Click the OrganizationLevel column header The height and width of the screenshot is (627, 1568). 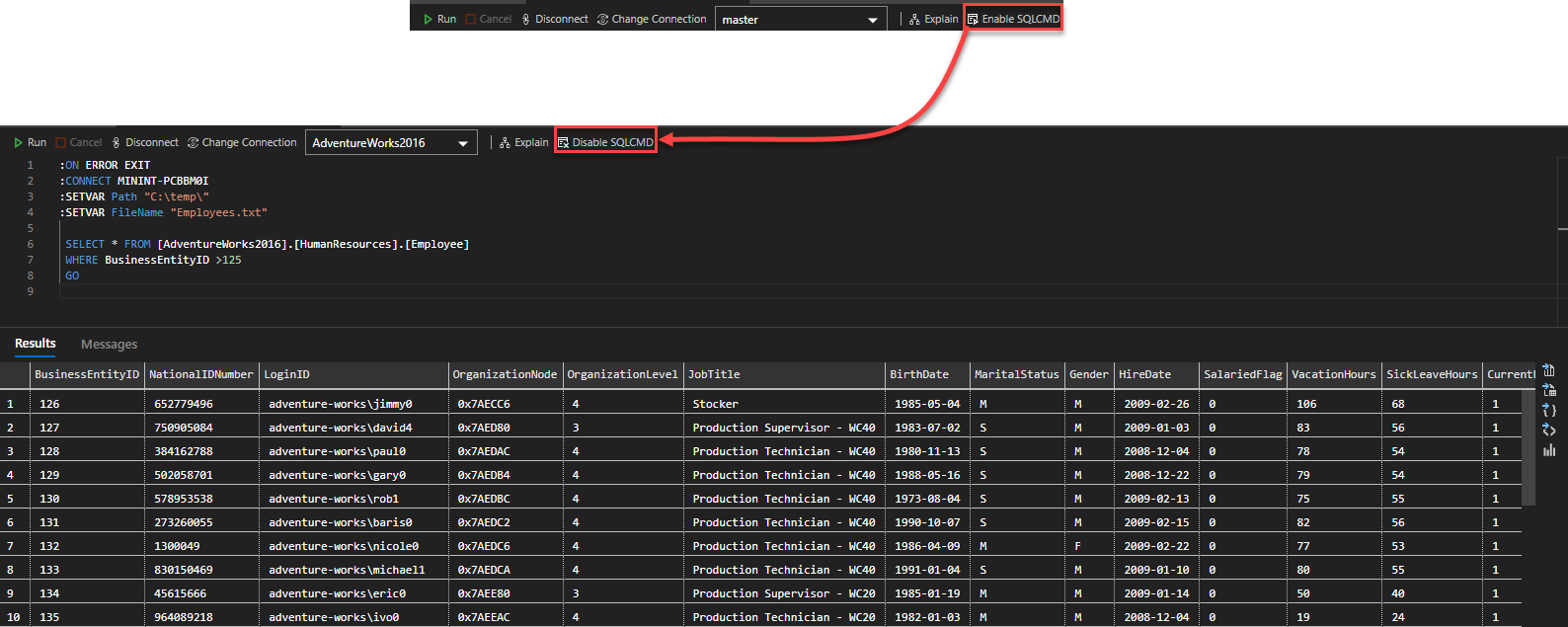click(x=623, y=374)
